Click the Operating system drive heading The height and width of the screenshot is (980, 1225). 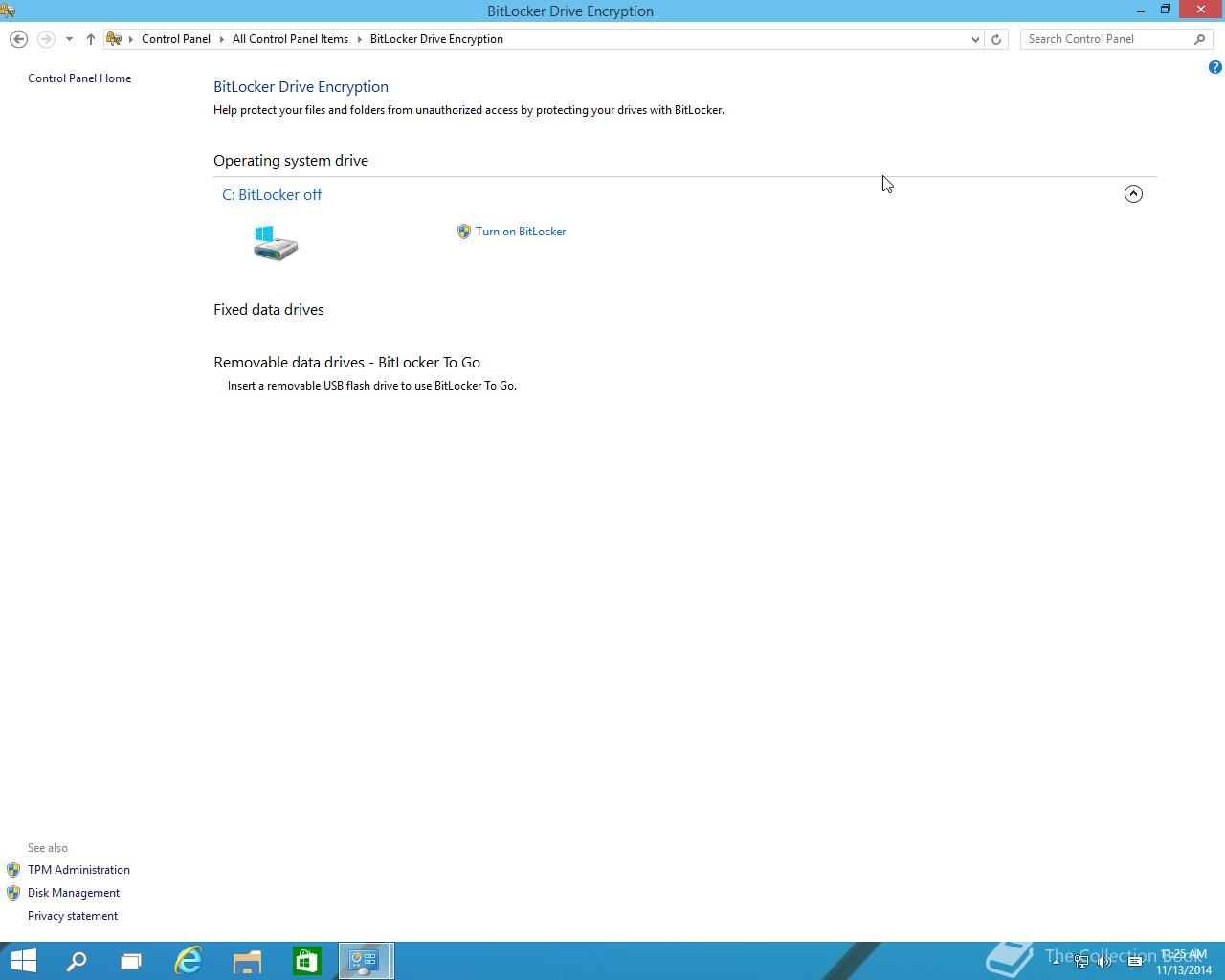pos(291,161)
